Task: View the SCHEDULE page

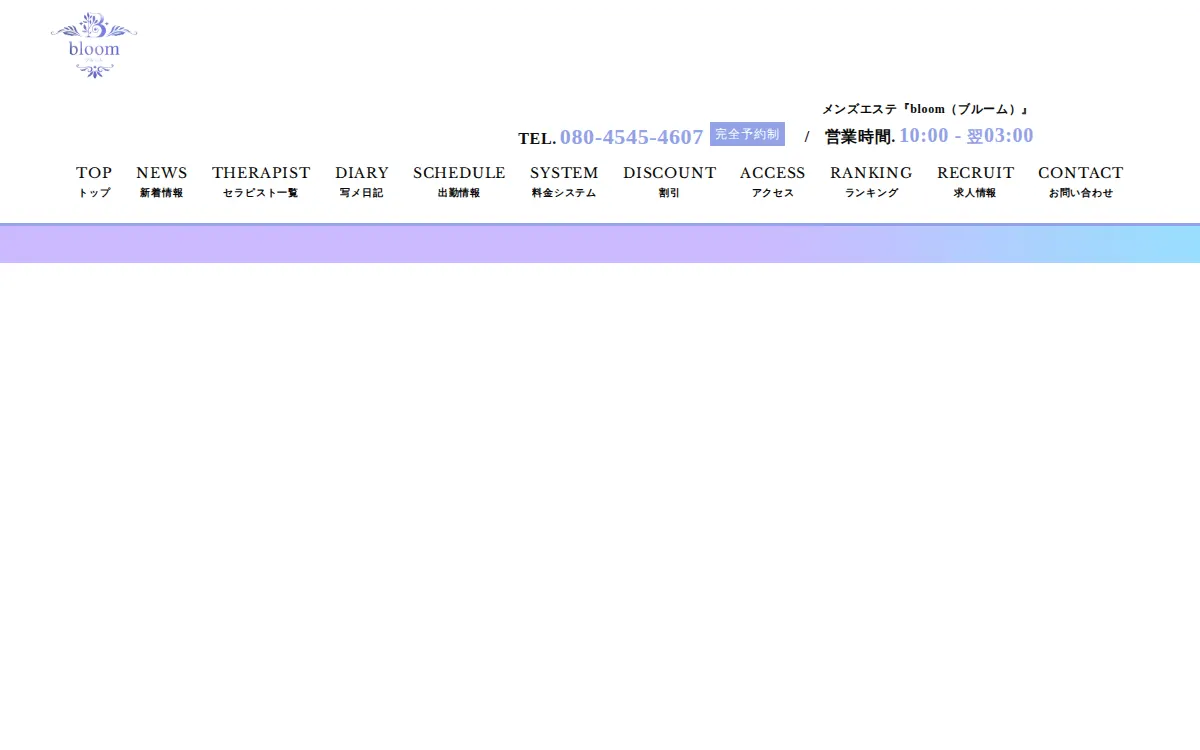Action: click(459, 181)
